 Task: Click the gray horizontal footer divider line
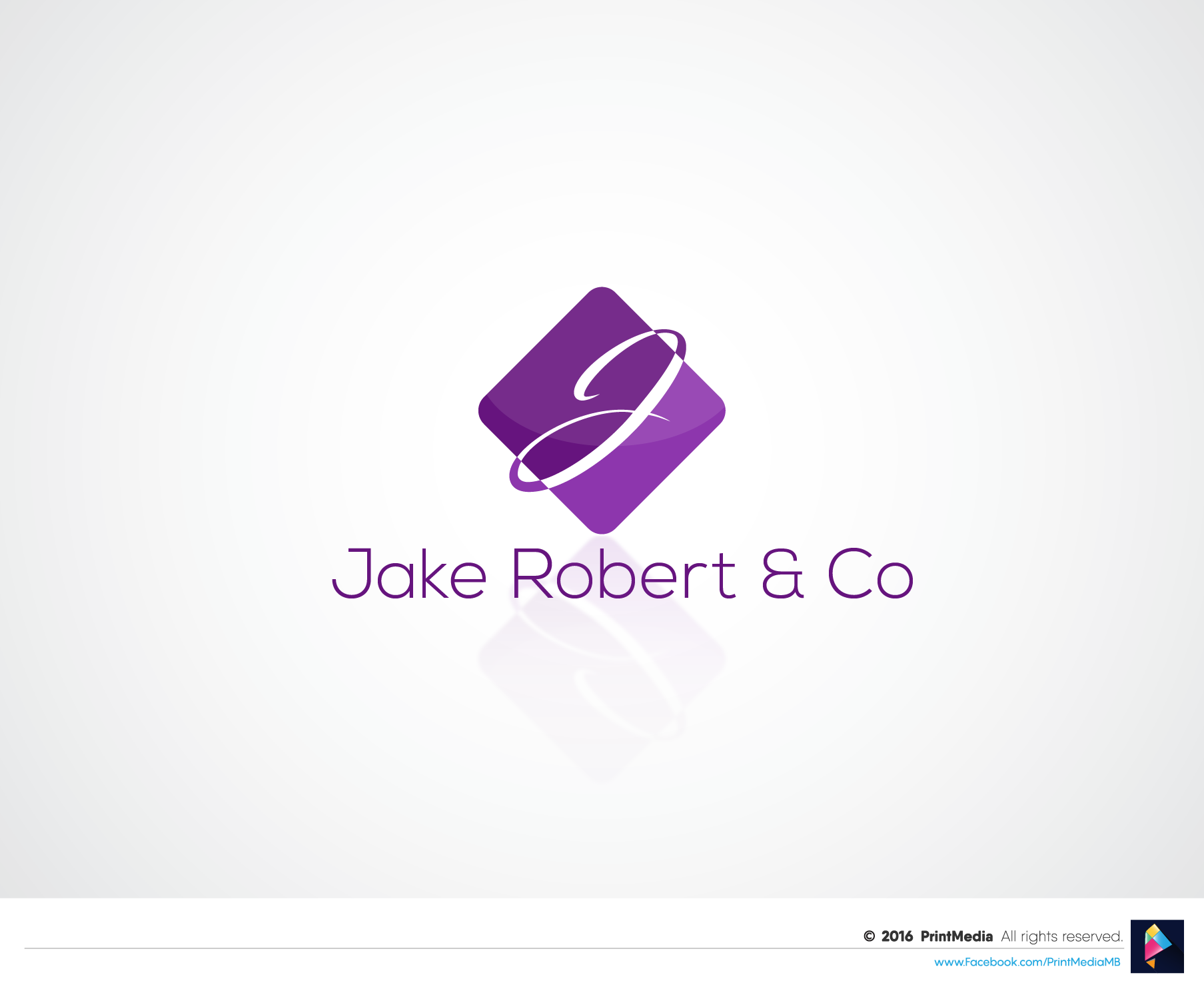pyautogui.click(x=533, y=948)
